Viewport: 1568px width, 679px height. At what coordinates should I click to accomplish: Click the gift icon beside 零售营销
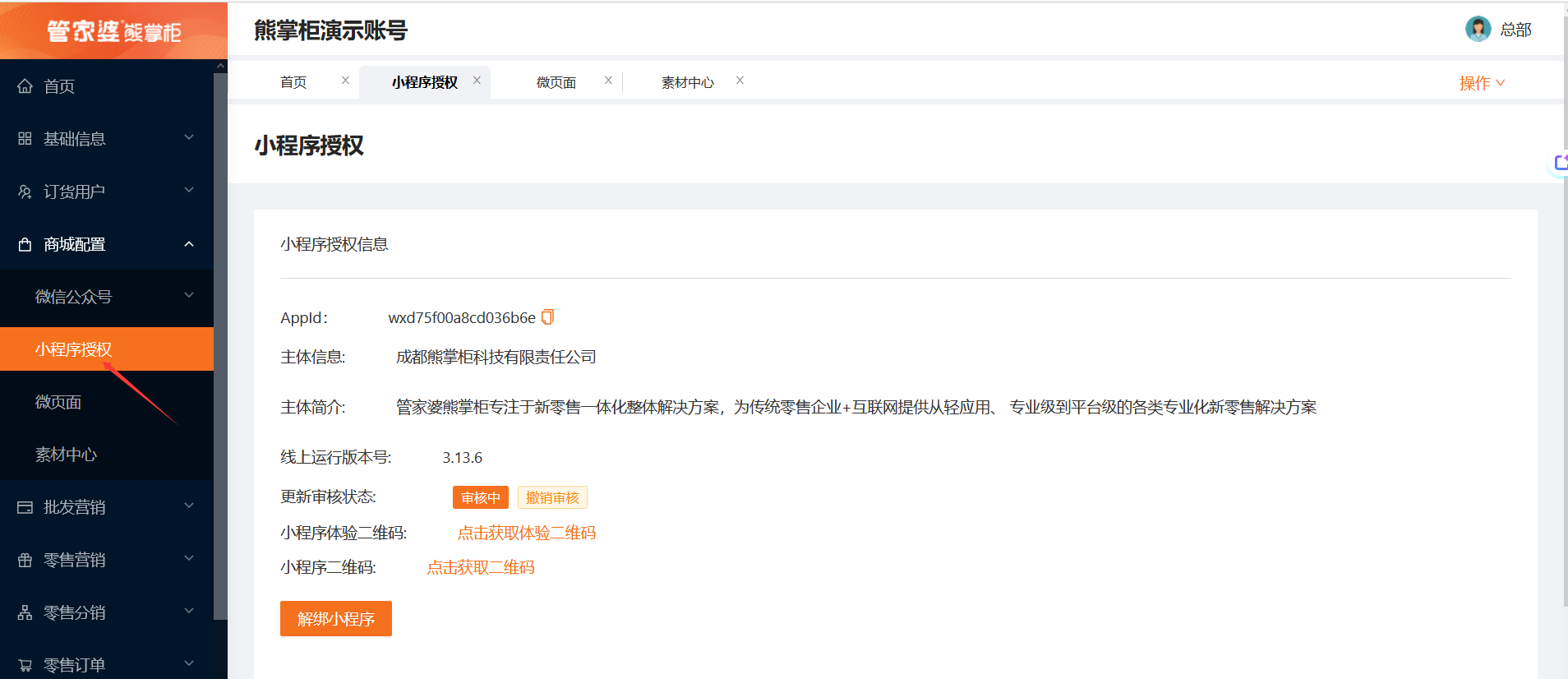[x=25, y=560]
